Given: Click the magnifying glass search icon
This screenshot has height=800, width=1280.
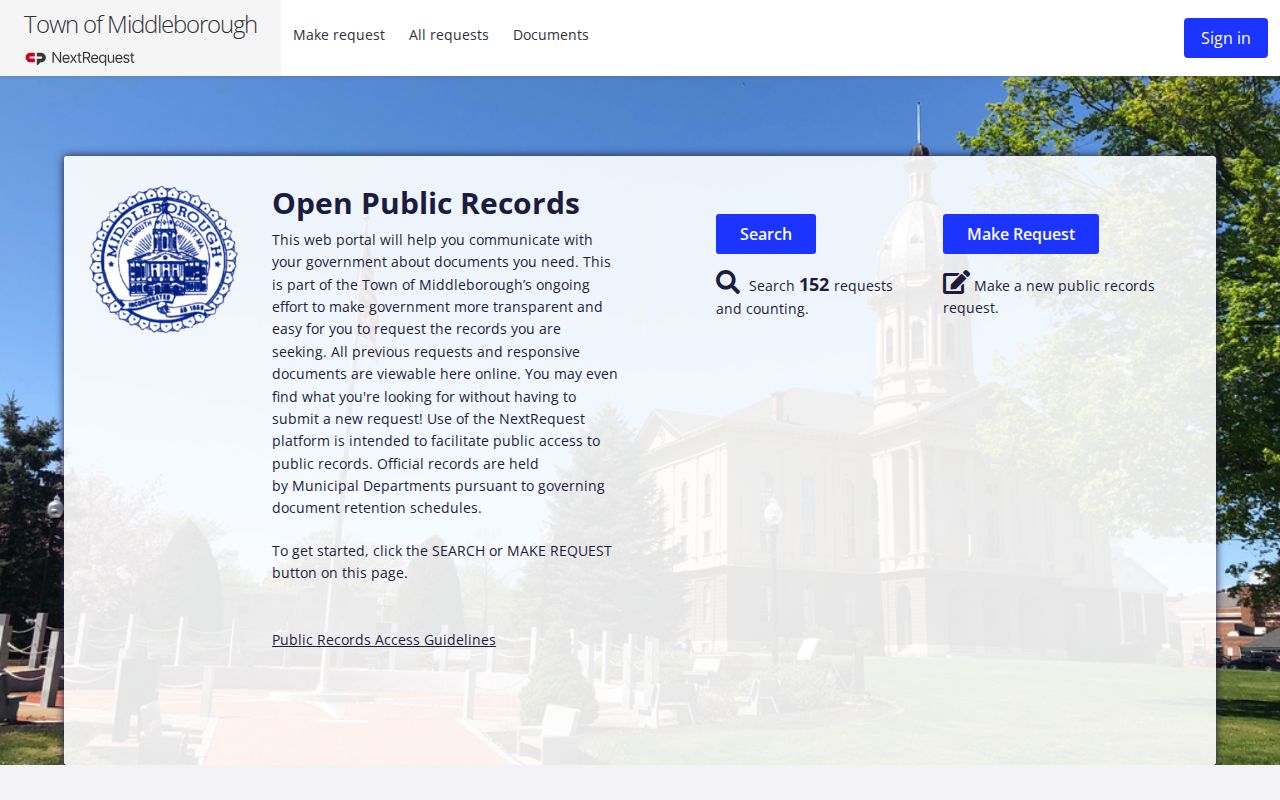Looking at the screenshot, I should point(728,283).
